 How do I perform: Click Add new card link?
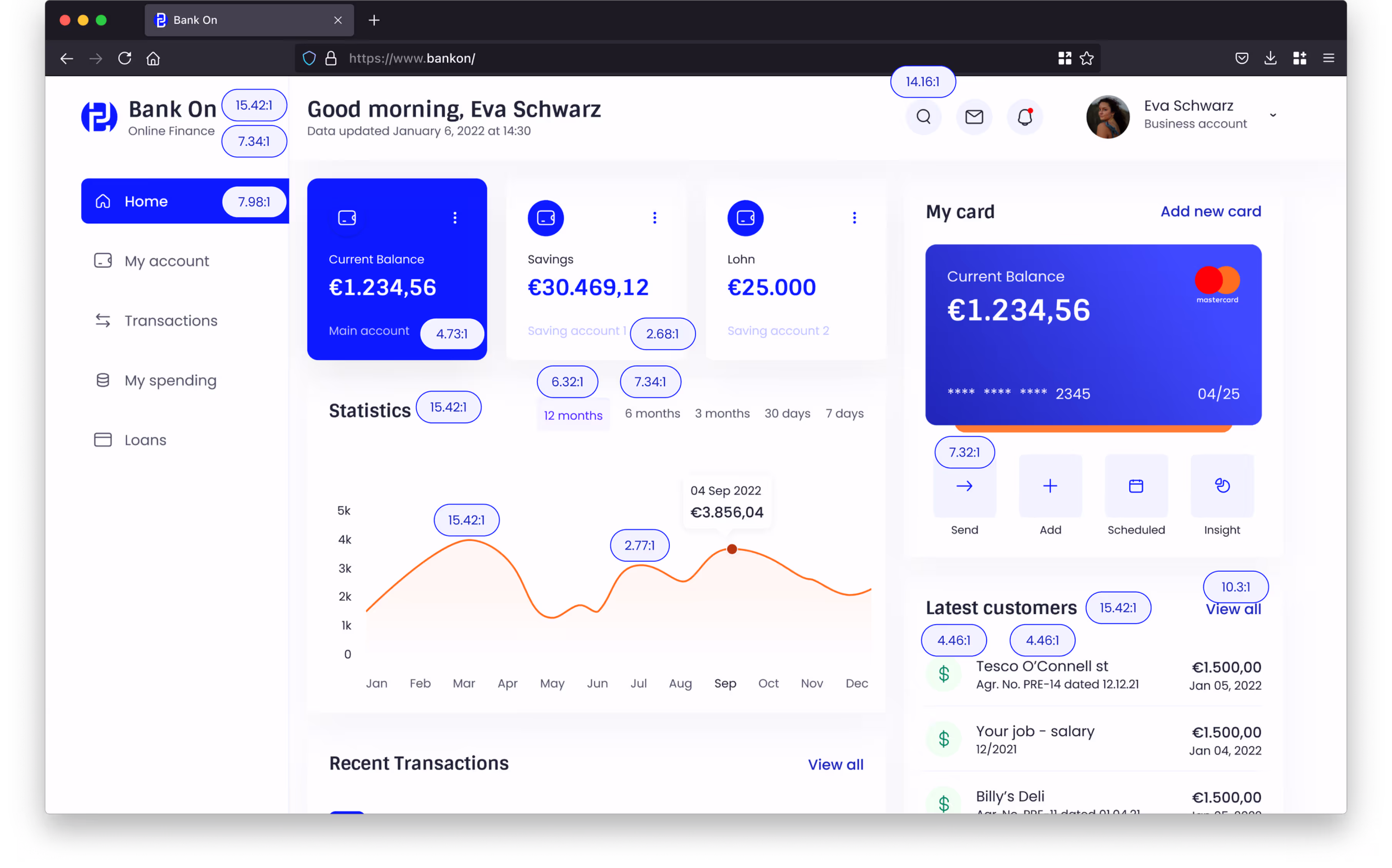click(x=1211, y=211)
